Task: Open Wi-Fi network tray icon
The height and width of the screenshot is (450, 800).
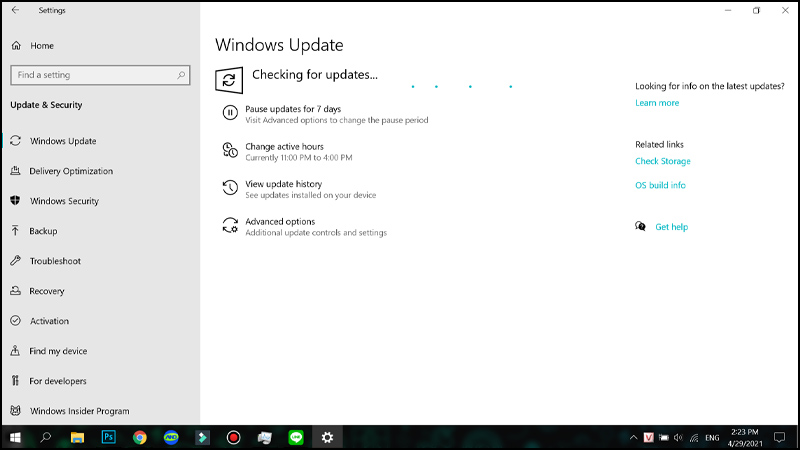Action: point(694,437)
